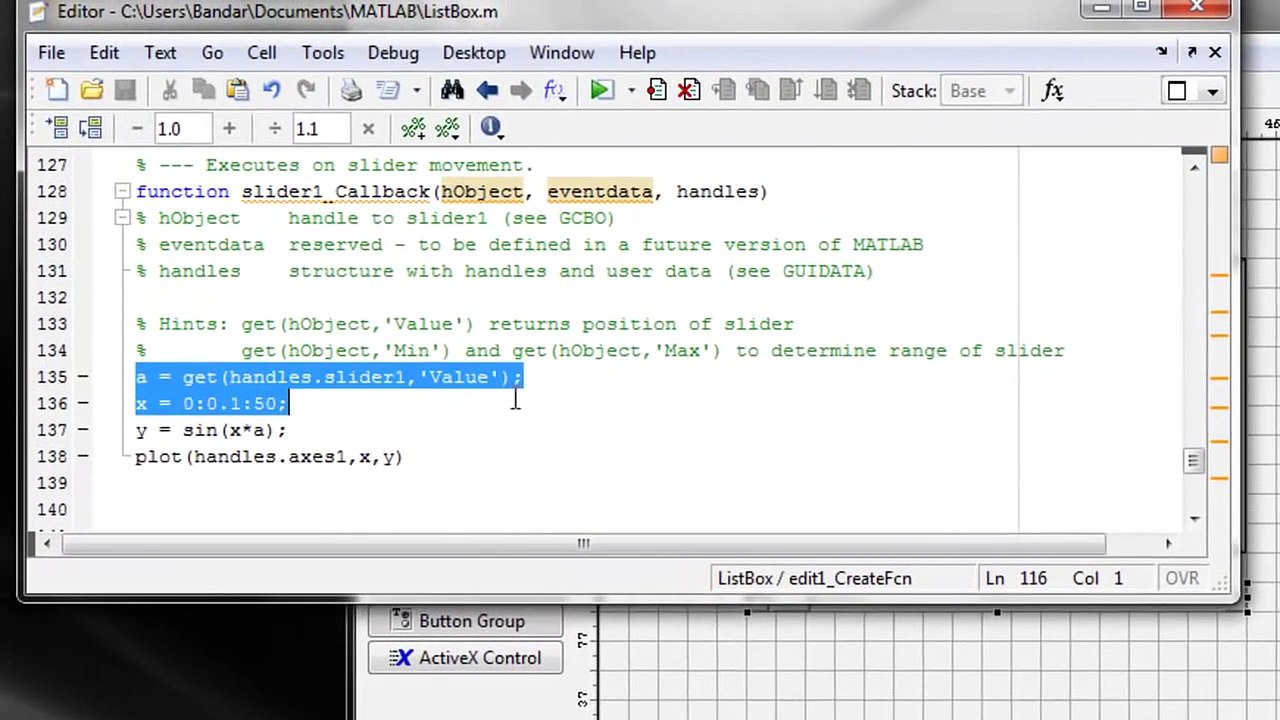
Task: Decrement value with the minus button
Action: point(137,128)
